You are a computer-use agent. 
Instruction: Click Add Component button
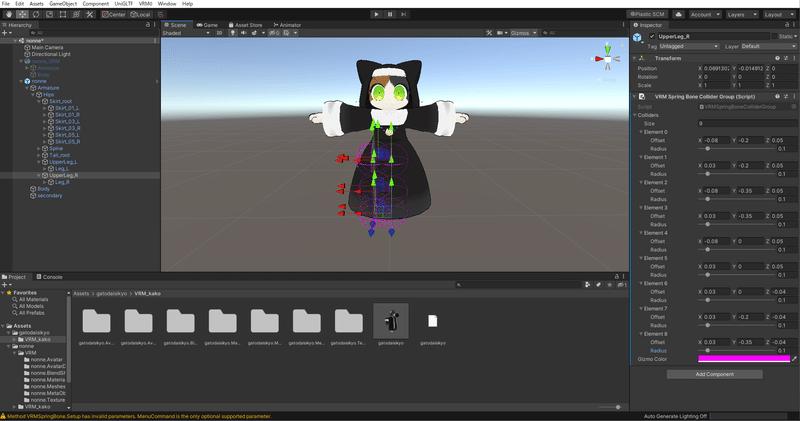click(714, 374)
